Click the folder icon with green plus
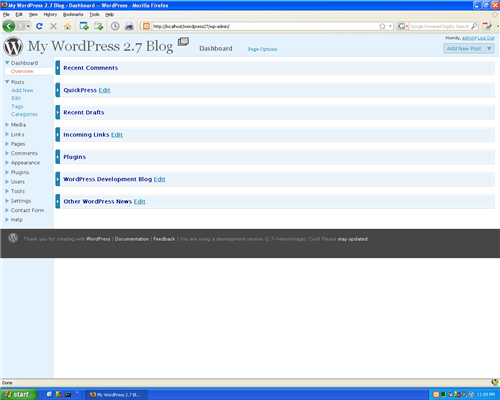The width and height of the screenshot is (500, 400). coord(98,26)
